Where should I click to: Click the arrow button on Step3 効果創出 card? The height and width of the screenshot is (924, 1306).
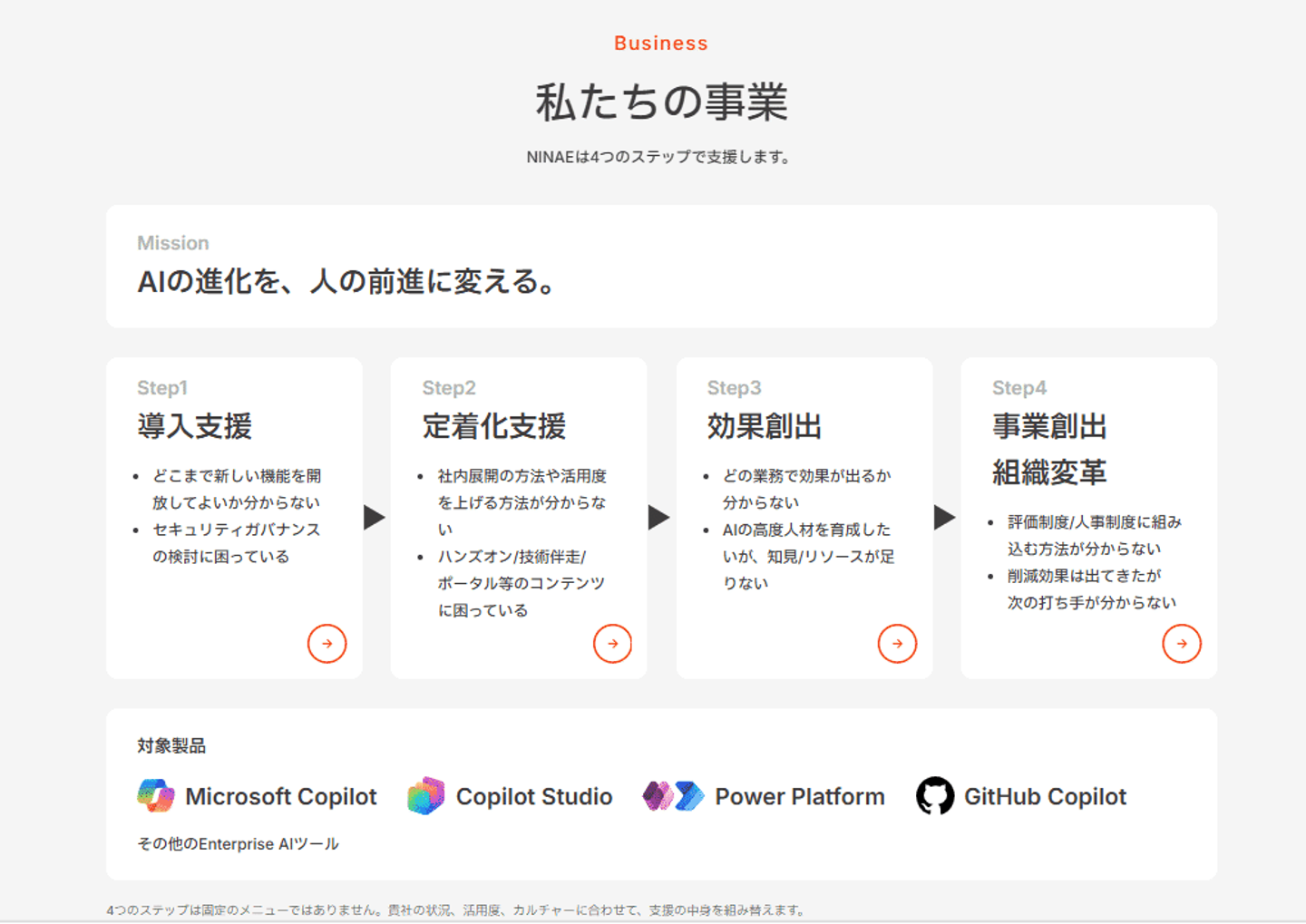(x=897, y=644)
